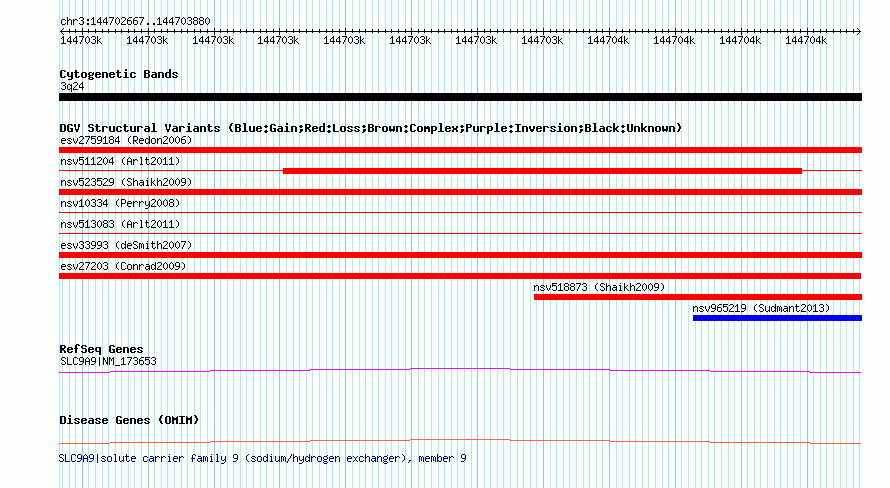The image size is (890, 488).
Task: Click the DGV Structural Variants track heading
Action: [x=371, y=128]
